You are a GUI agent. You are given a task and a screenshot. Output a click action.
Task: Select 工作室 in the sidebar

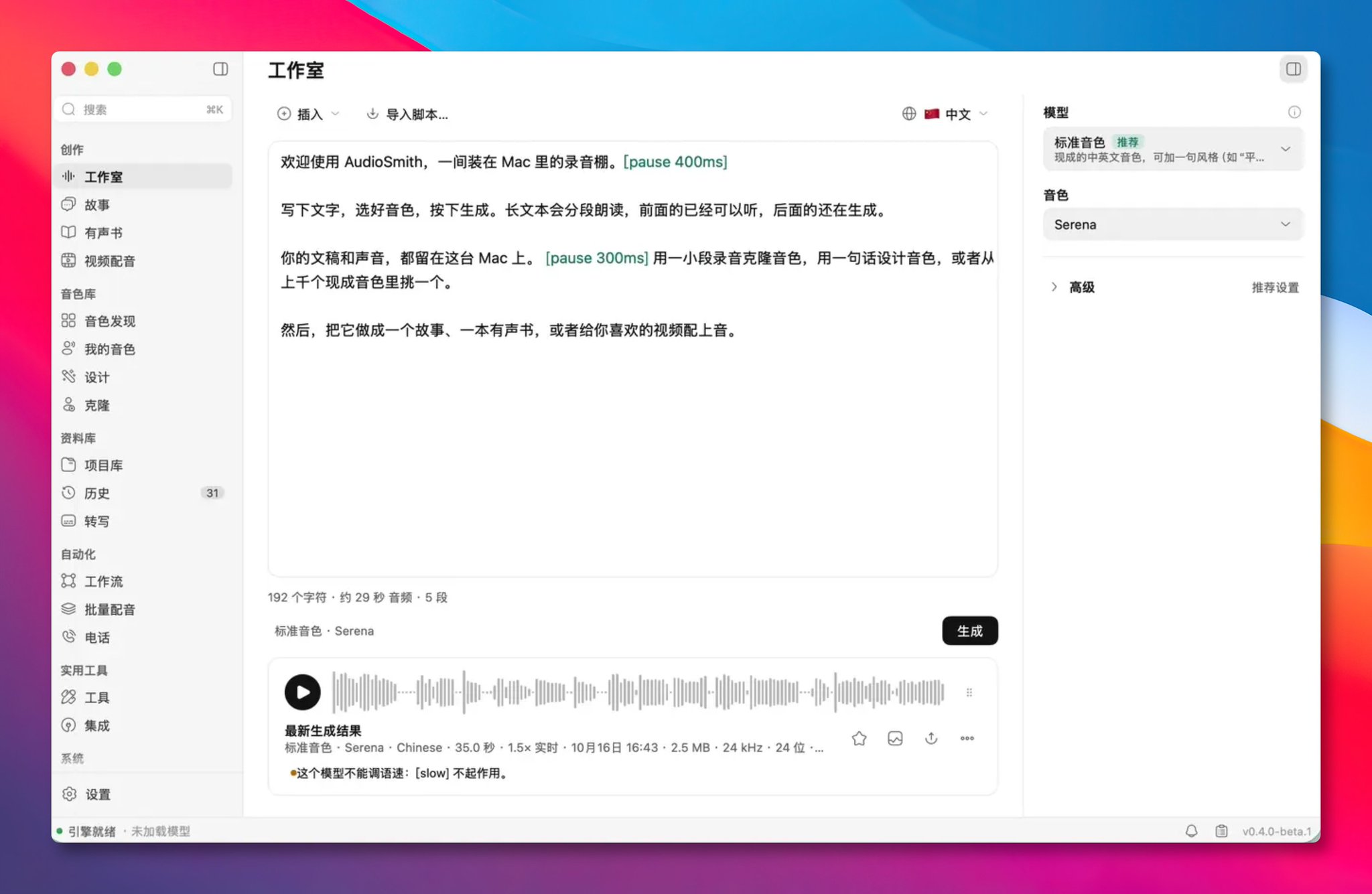pos(145,177)
